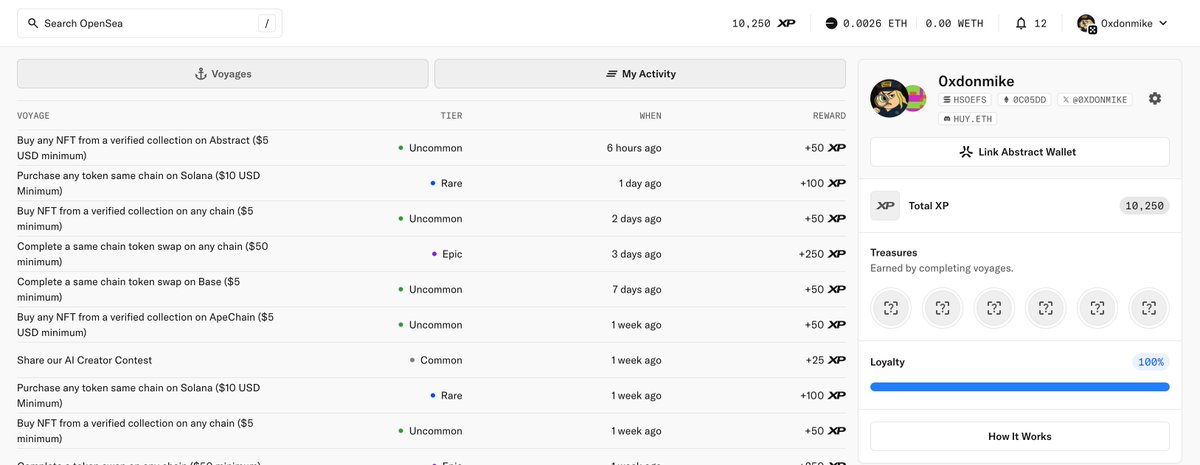
Task: Select the any-chain NFT voyage from 2 days ago
Action: (432, 219)
